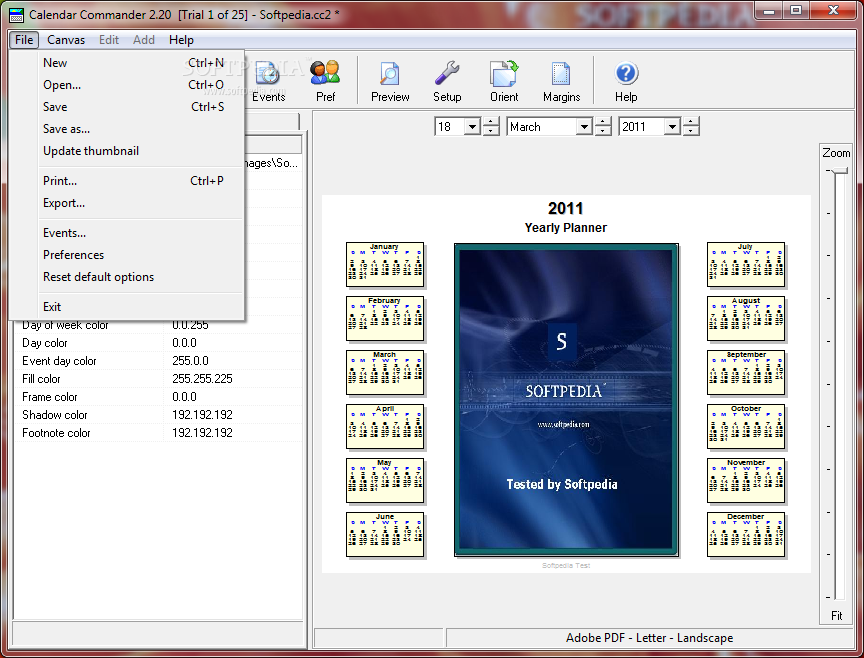The height and width of the screenshot is (658, 864).
Task: Click the September mini calendar thumbnail
Action: pos(746,373)
